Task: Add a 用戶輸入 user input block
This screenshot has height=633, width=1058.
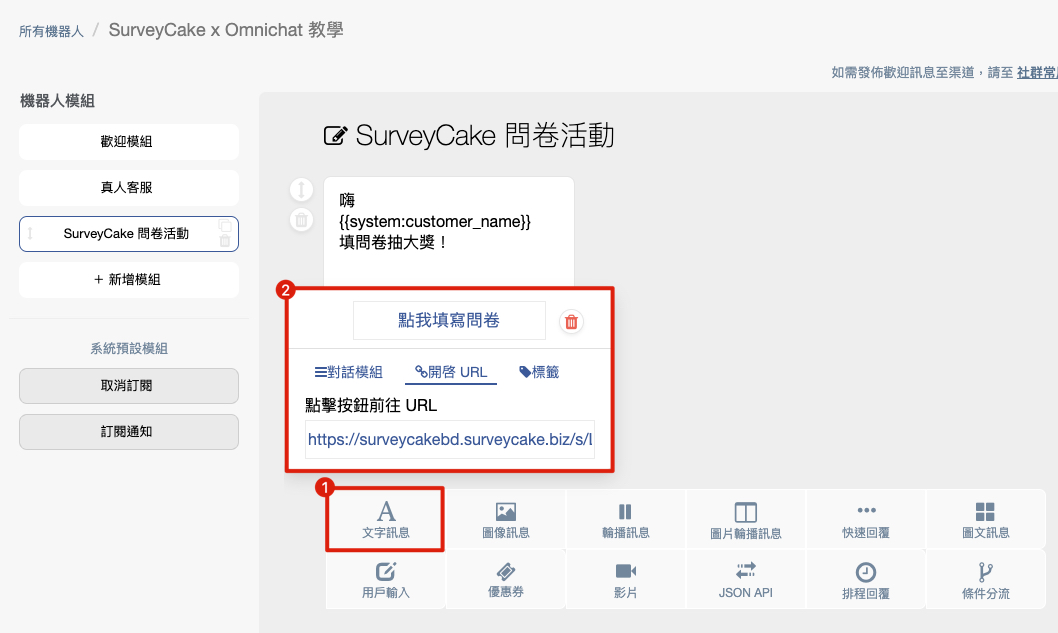Action: [x=385, y=580]
